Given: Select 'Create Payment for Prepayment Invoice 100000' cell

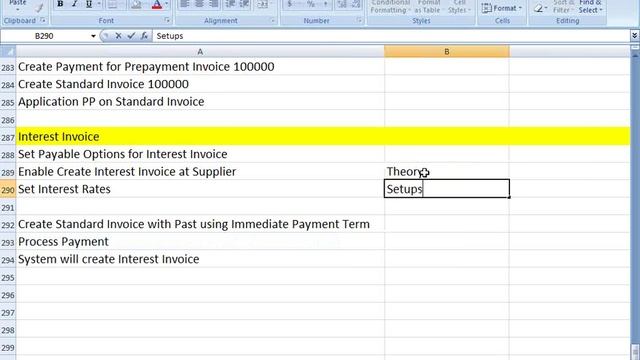Looking at the screenshot, I should coord(200,67).
